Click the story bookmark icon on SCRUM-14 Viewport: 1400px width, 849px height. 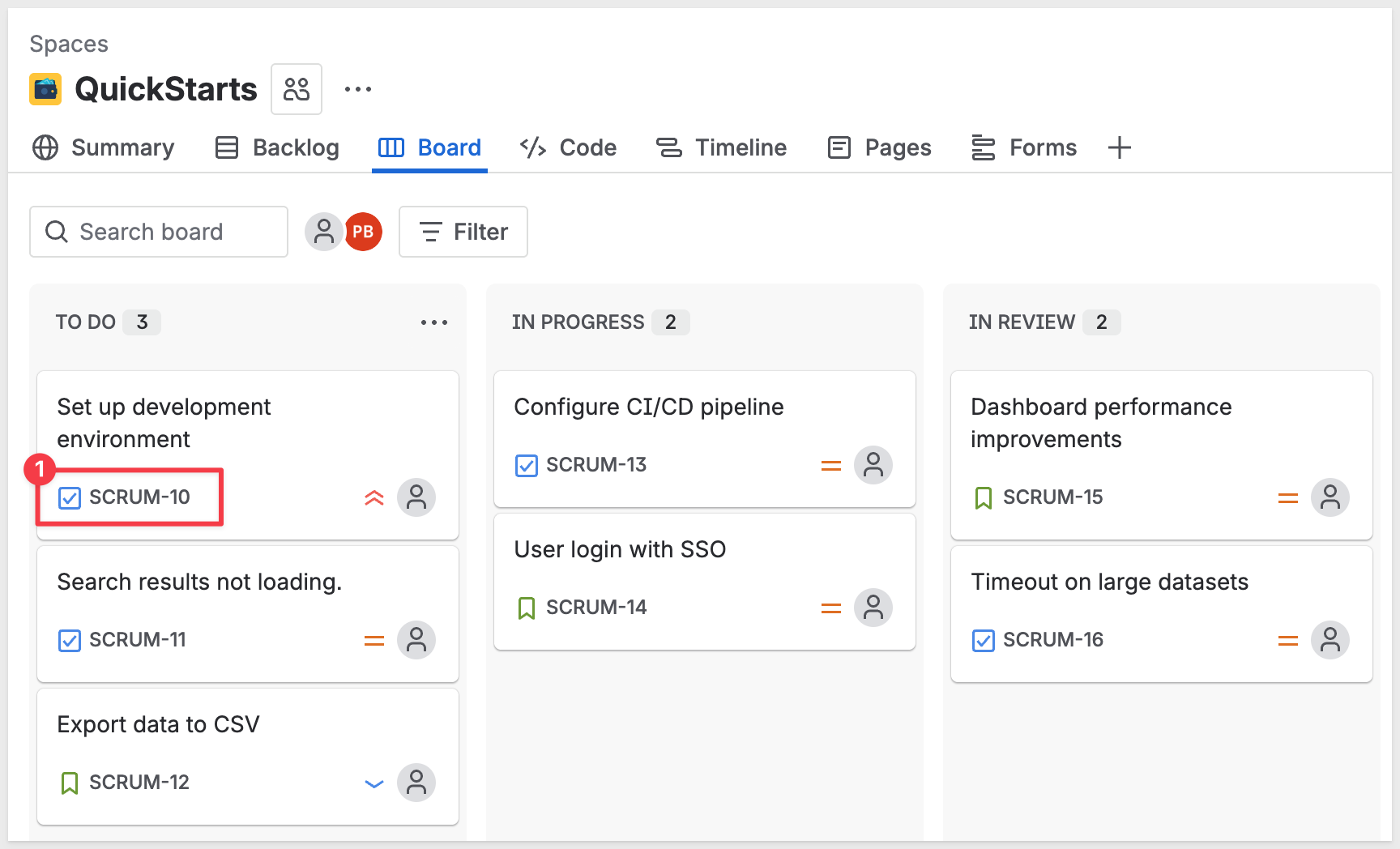[527, 608]
